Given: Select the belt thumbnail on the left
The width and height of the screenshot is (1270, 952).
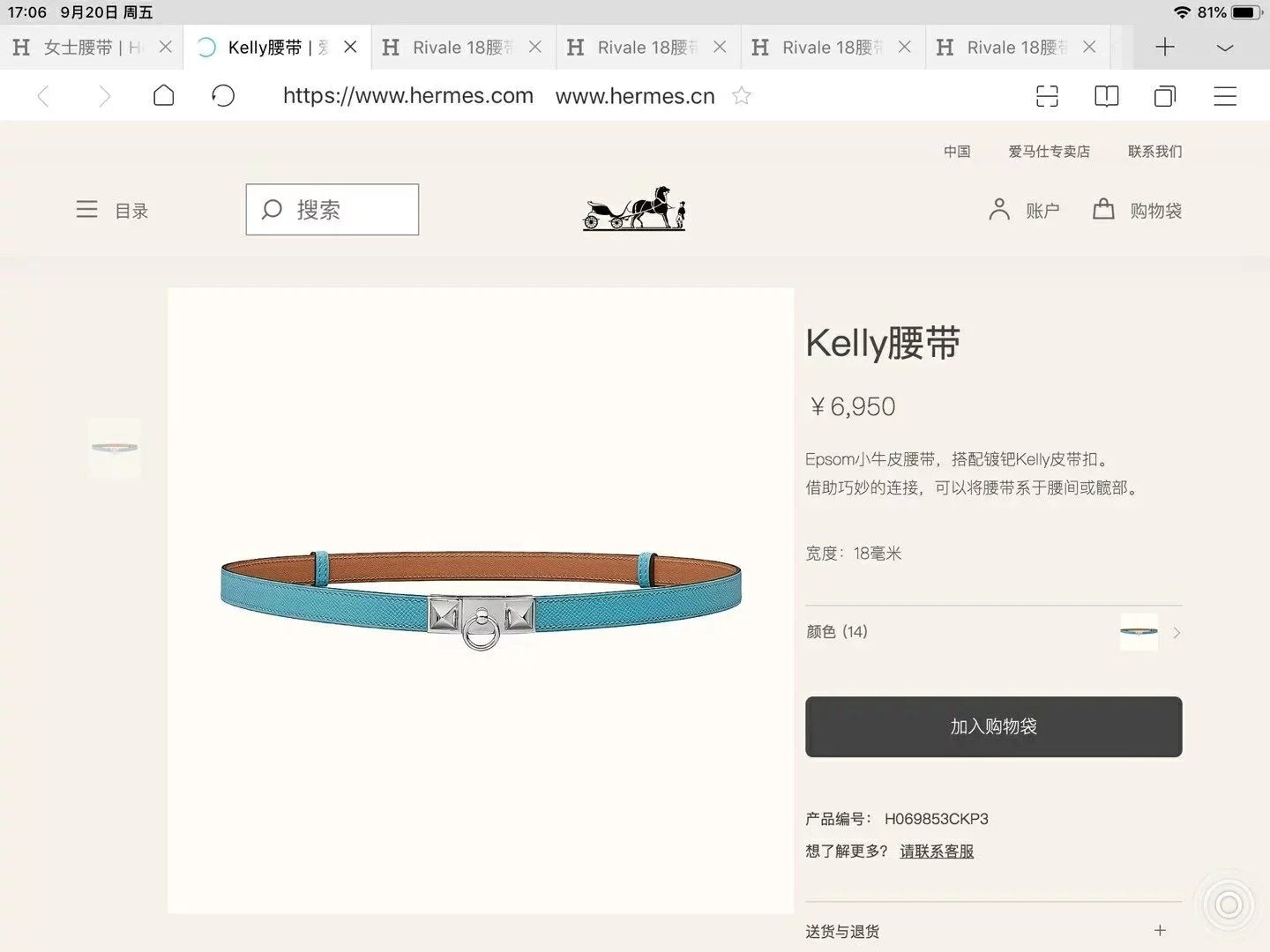Looking at the screenshot, I should [115, 448].
